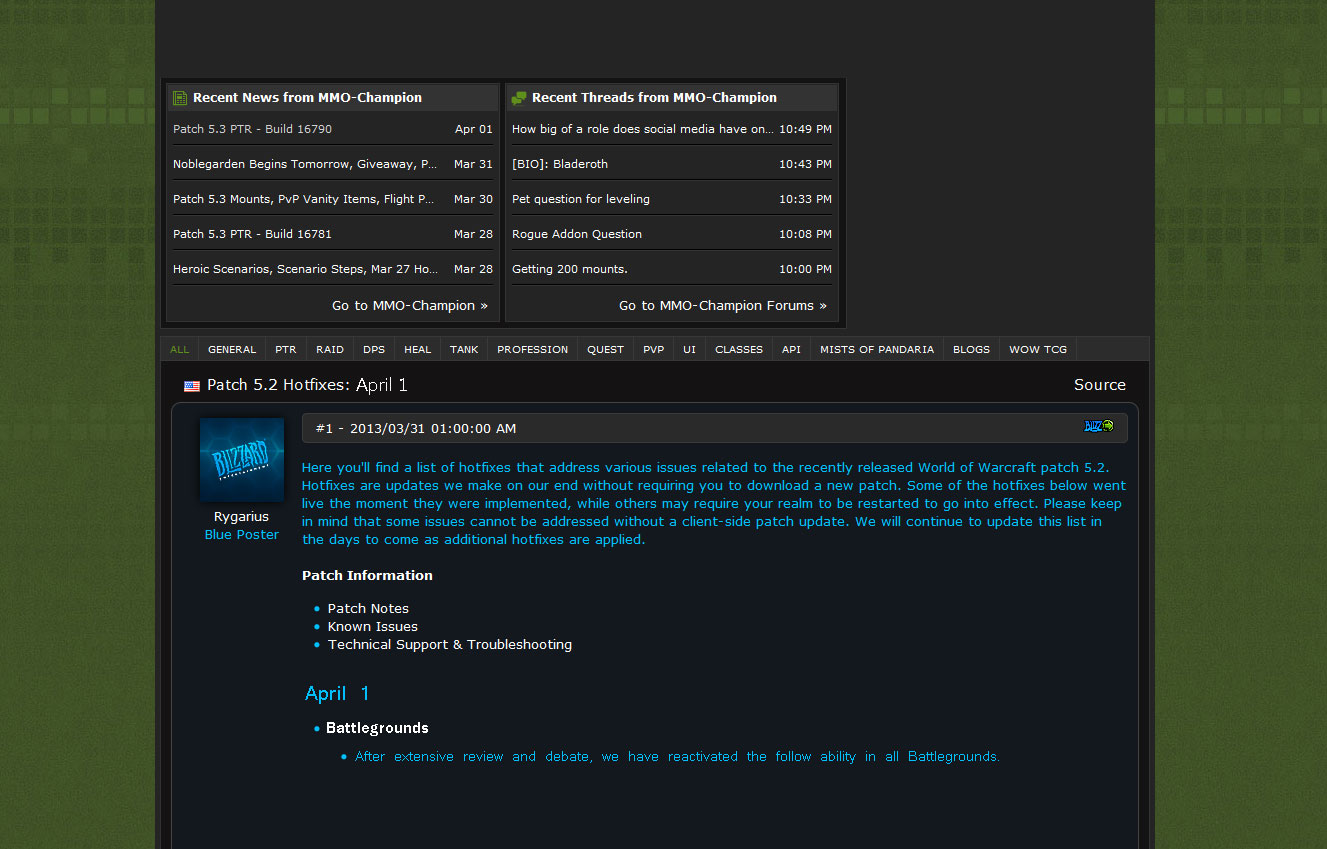This screenshot has width=1327, height=849.
Task: Click the 'Source' link
Action: pyautogui.click(x=1100, y=385)
